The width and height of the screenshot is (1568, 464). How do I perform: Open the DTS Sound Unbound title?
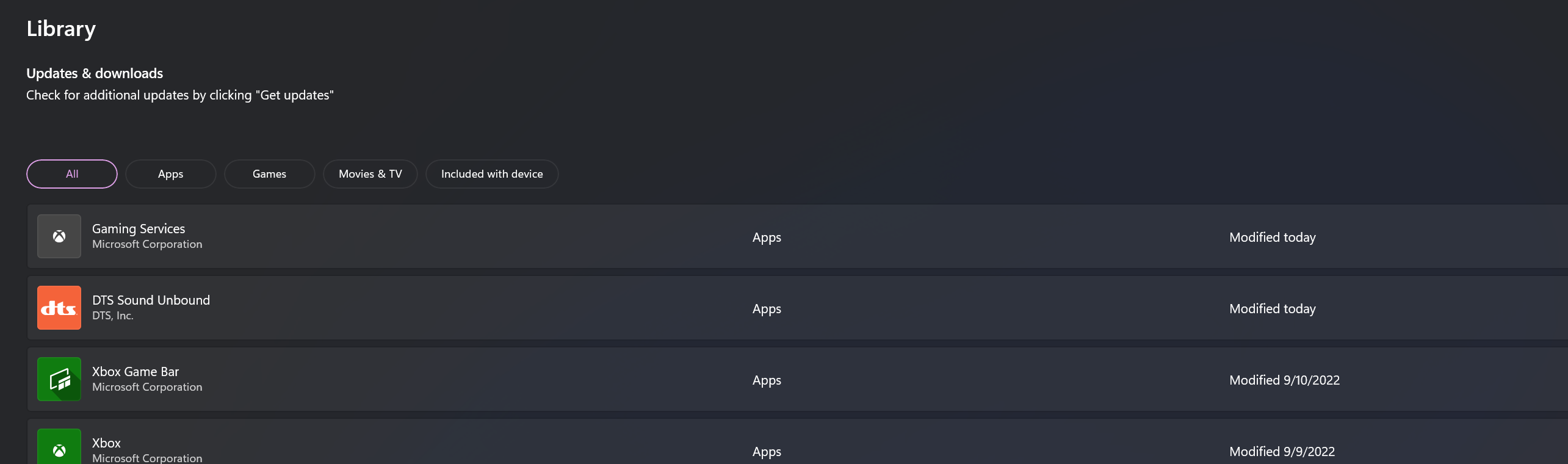151,300
